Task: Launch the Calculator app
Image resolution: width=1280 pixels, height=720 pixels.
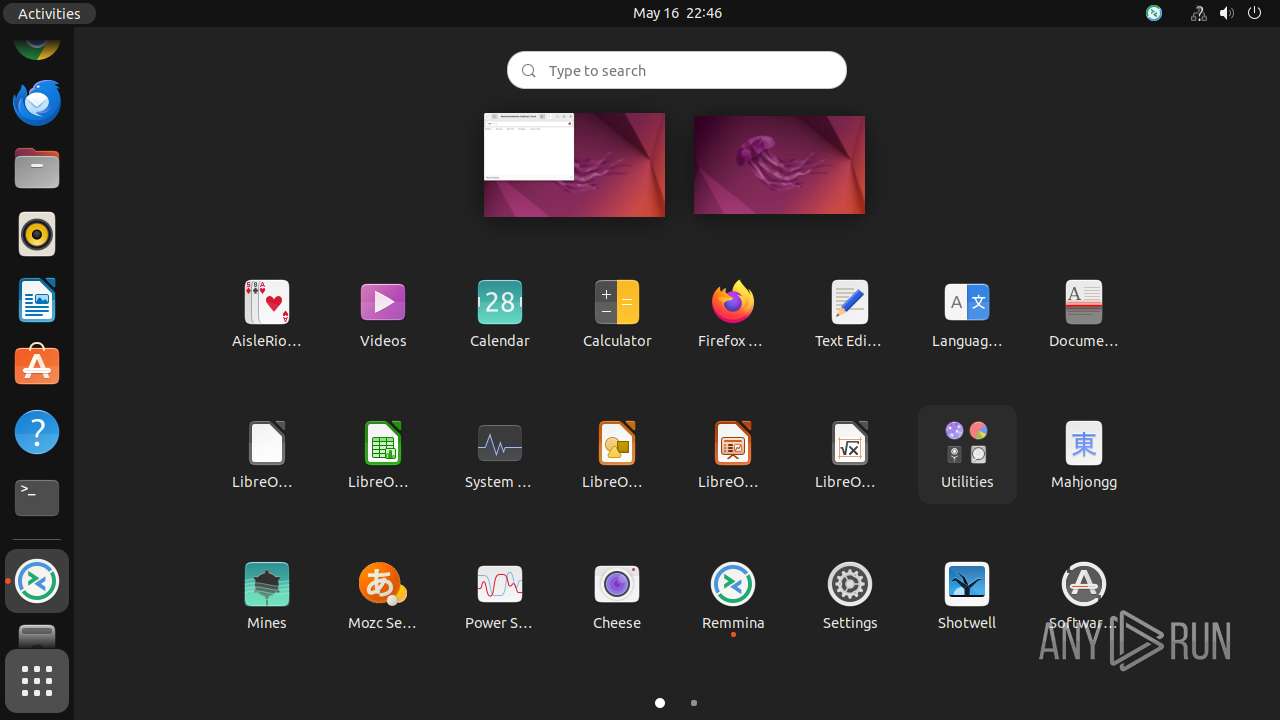Action: click(x=617, y=313)
